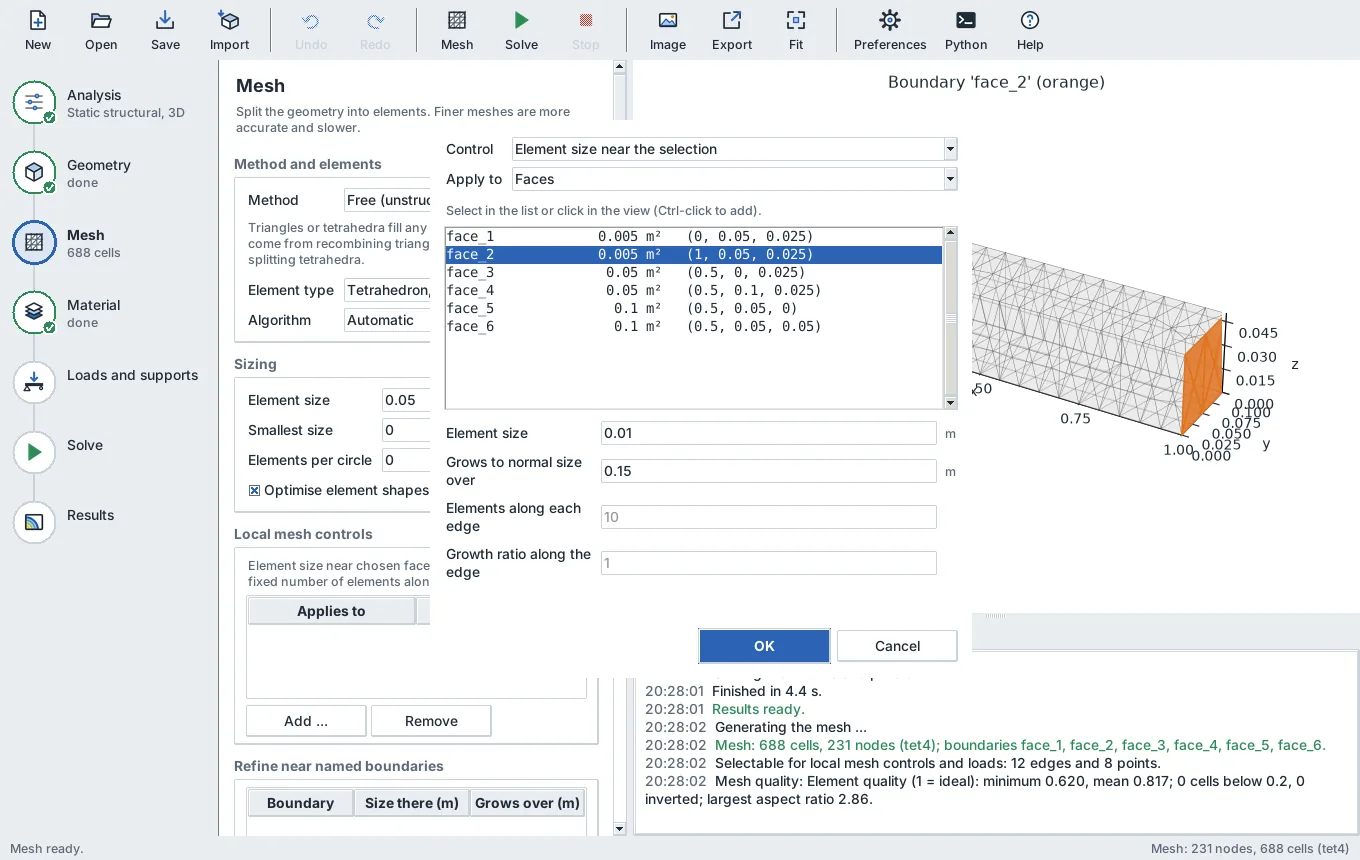
Task: Confirm the dialog with OK
Action: 764,646
